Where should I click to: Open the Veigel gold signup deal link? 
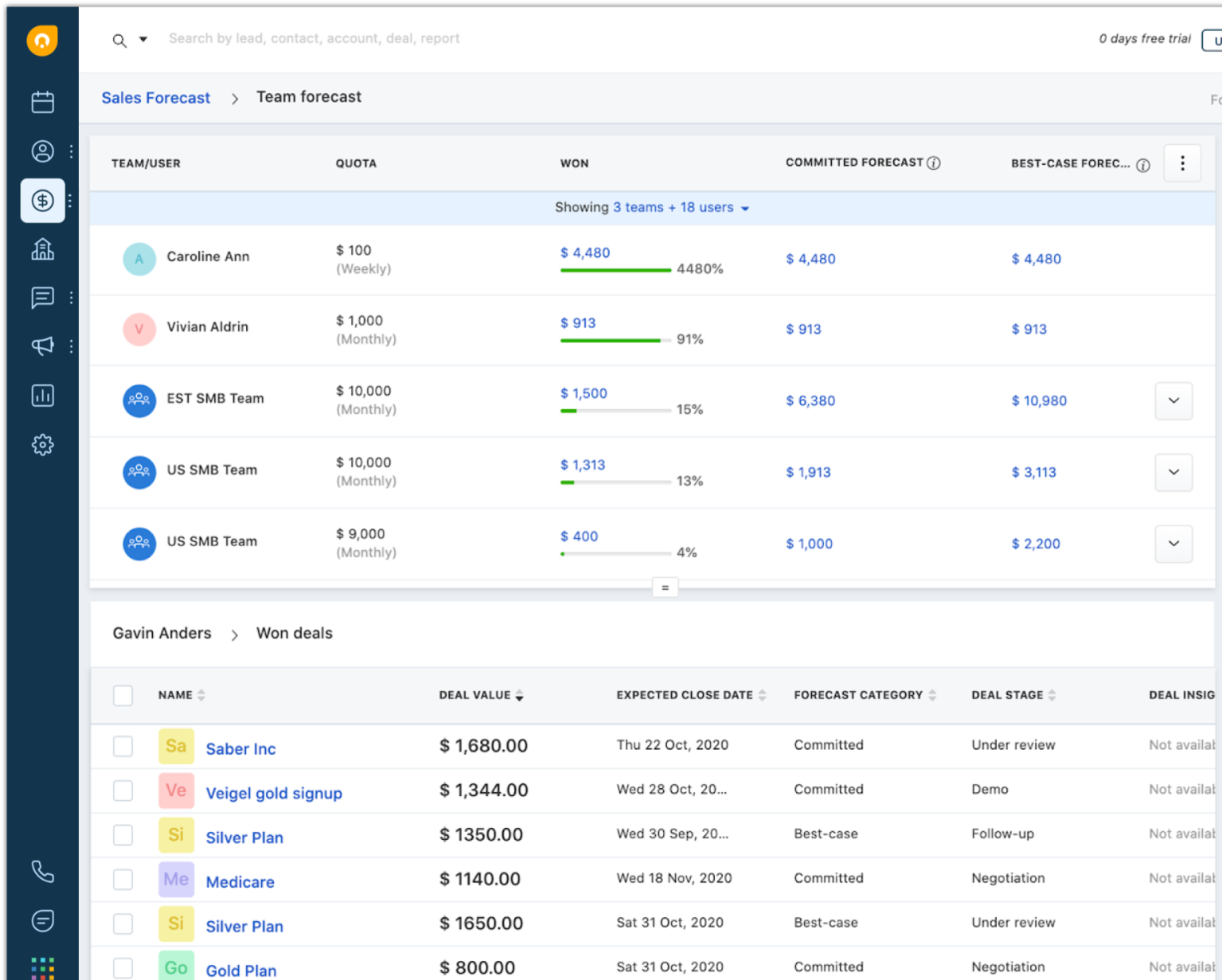(x=274, y=793)
